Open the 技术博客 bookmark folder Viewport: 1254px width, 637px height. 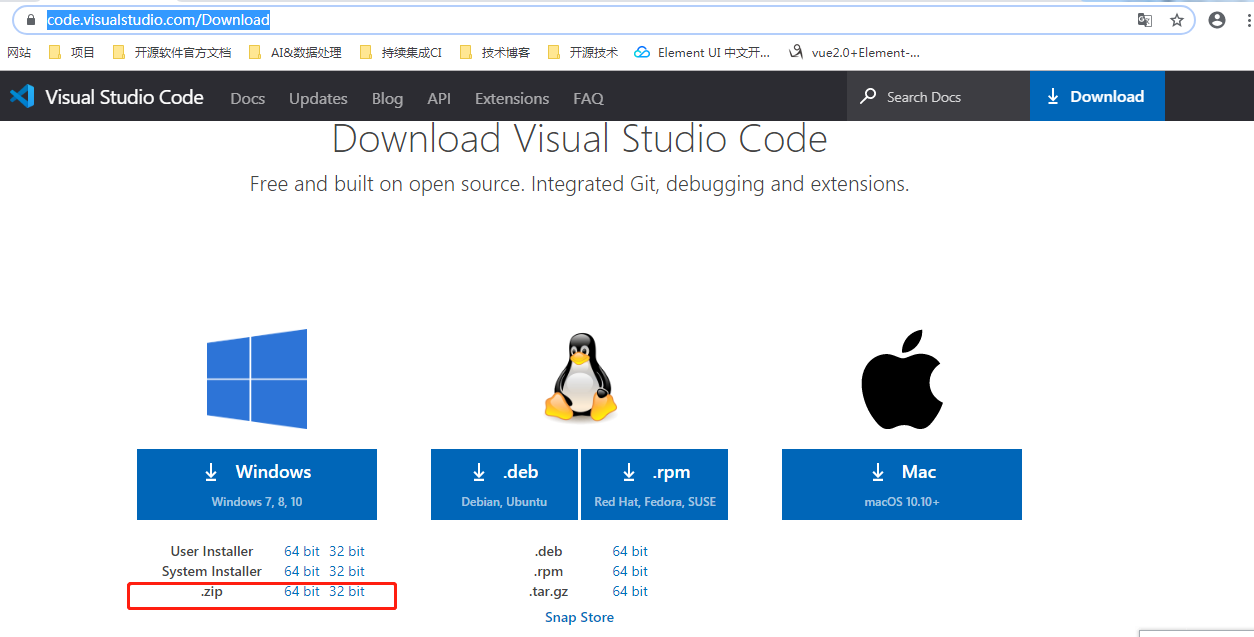click(x=495, y=52)
